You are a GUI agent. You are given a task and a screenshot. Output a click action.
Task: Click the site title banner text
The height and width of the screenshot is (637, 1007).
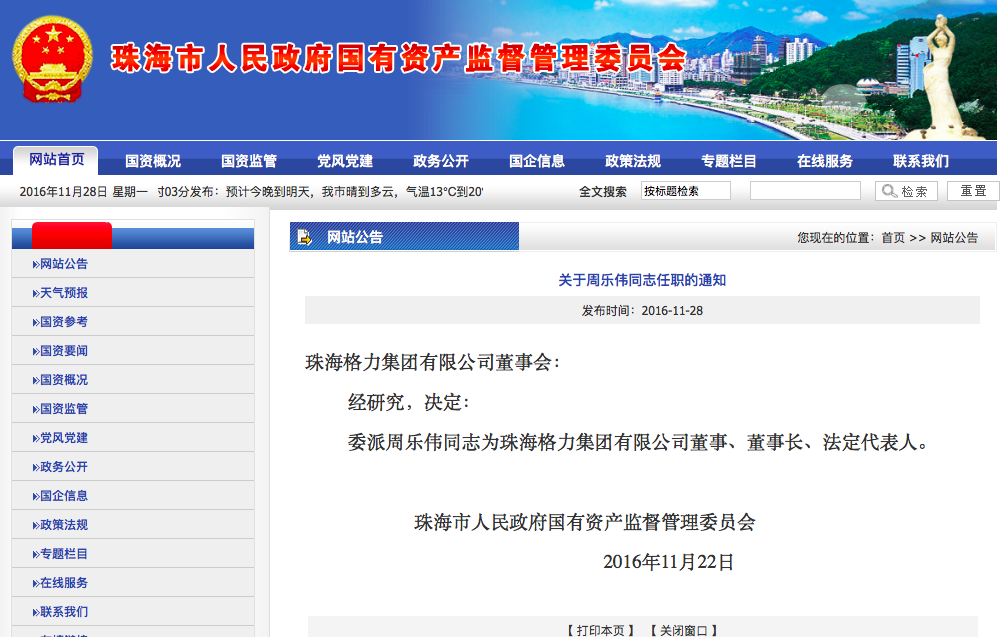click(x=398, y=58)
